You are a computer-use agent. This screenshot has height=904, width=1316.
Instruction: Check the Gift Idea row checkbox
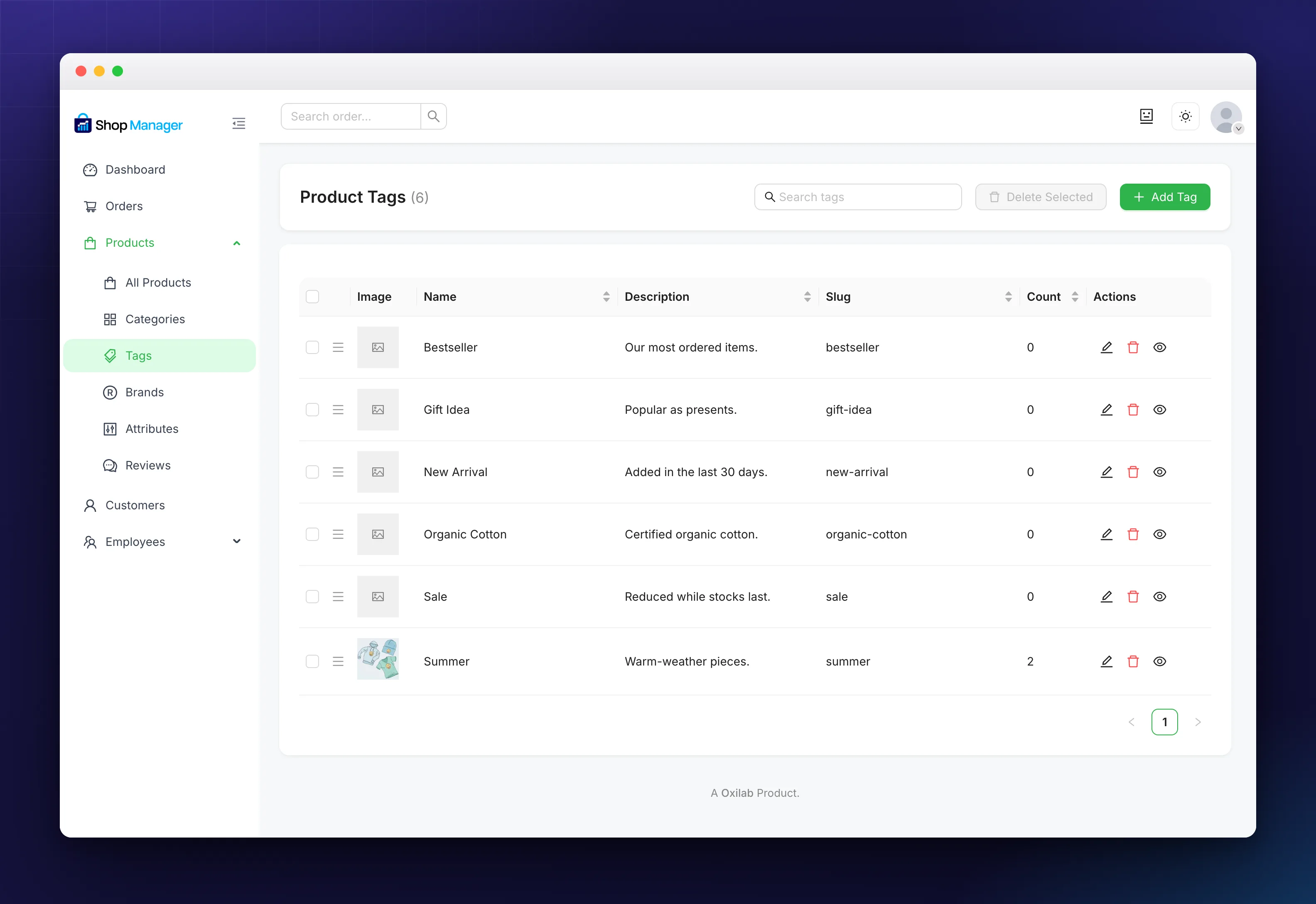click(312, 410)
